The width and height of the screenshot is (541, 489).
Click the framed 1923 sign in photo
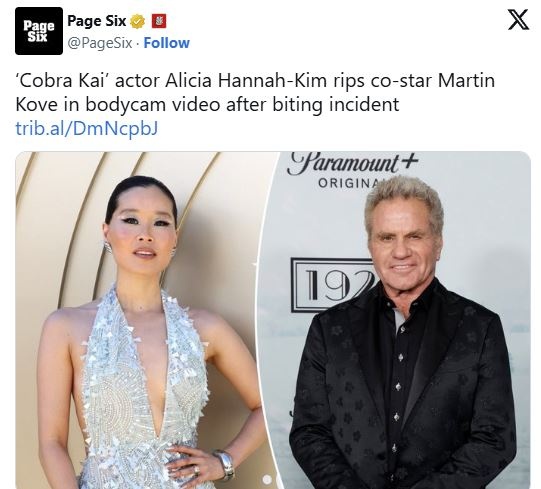(333, 285)
